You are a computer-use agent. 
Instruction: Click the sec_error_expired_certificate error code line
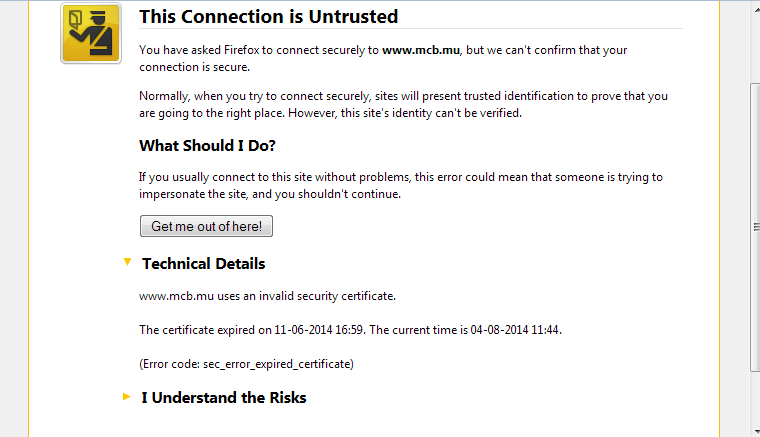pos(246,363)
